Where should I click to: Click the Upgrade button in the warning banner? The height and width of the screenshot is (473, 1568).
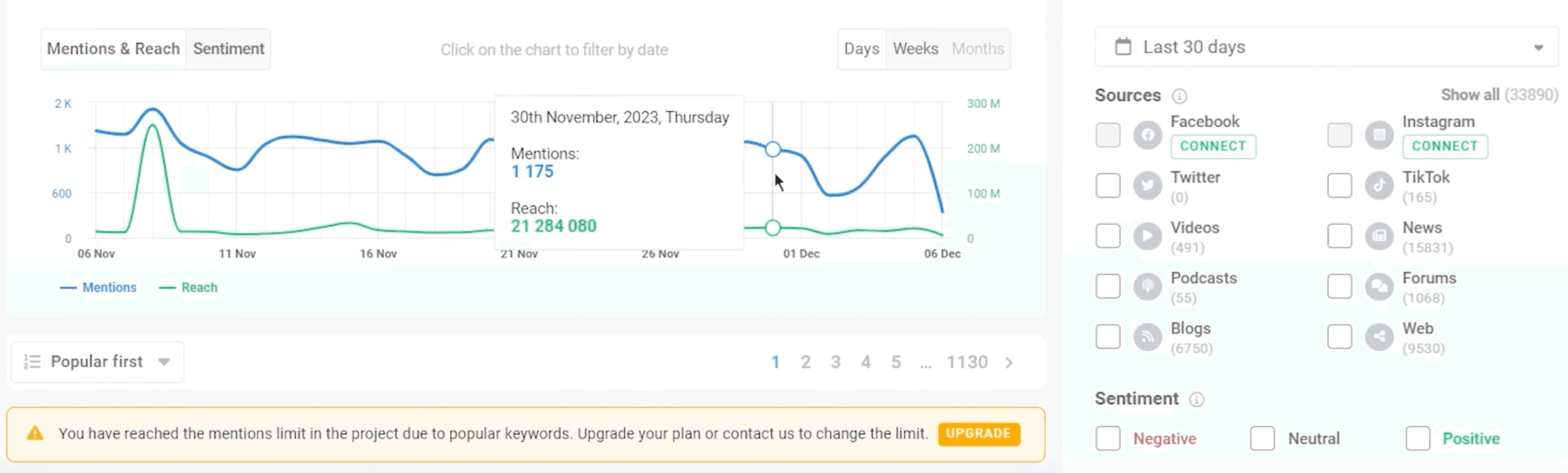coord(978,433)
